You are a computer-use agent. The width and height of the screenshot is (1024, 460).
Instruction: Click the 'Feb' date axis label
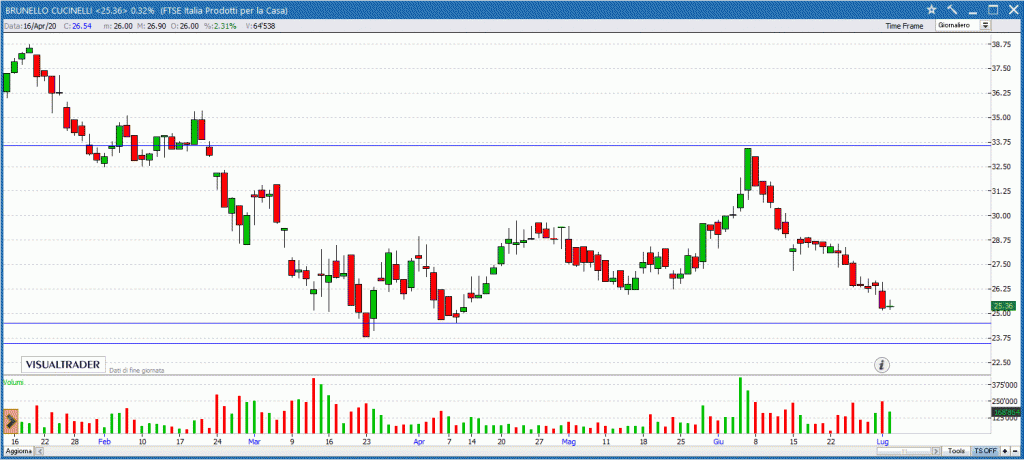tap(104, 442)
